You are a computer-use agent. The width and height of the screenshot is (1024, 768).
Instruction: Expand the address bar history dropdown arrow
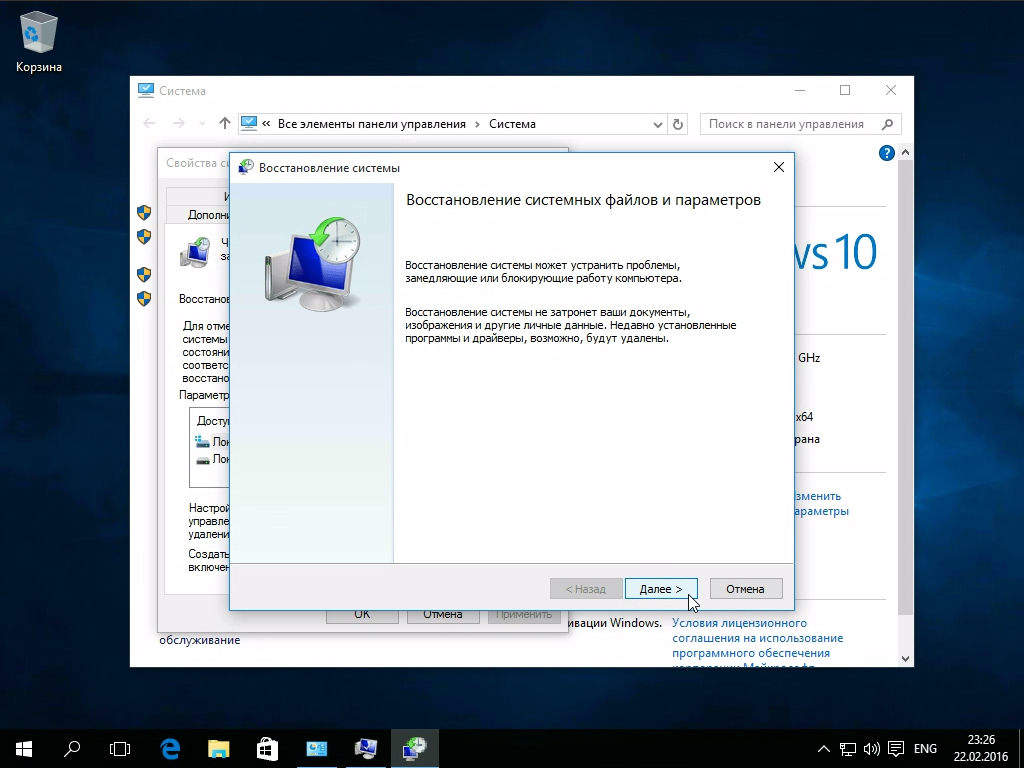pyautogui.click(x=657, y=123)
